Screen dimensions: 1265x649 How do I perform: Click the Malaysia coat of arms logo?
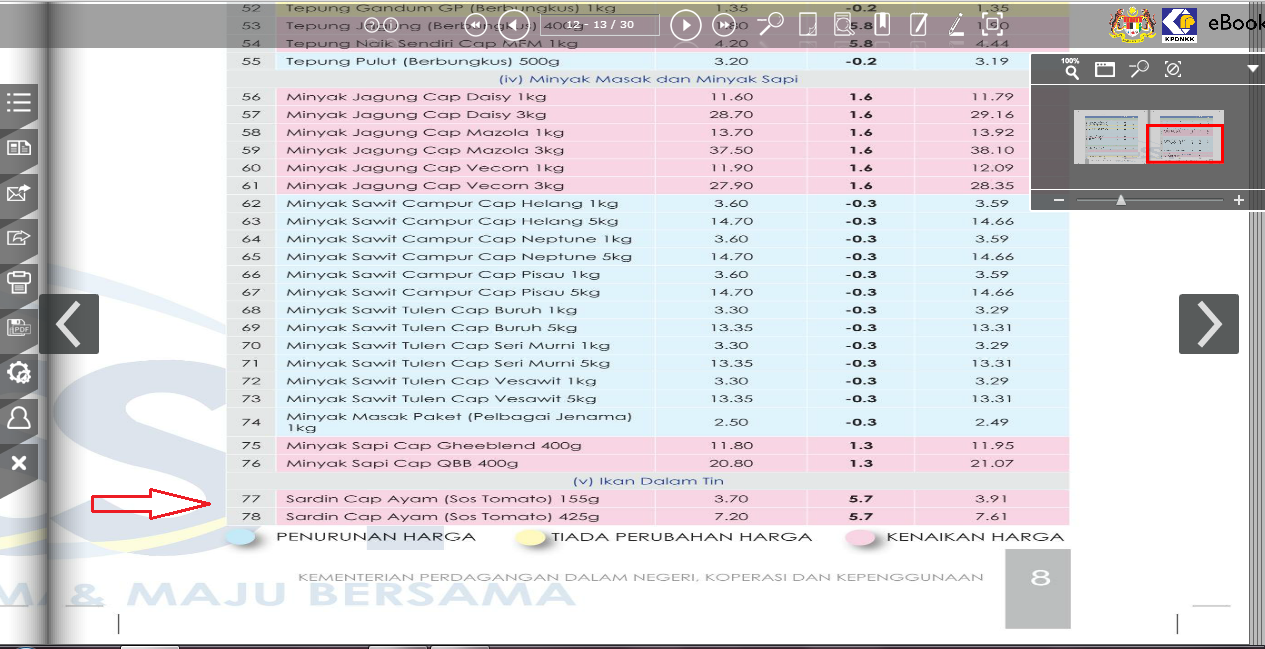pyautogui.click(x=1132, y=25)
